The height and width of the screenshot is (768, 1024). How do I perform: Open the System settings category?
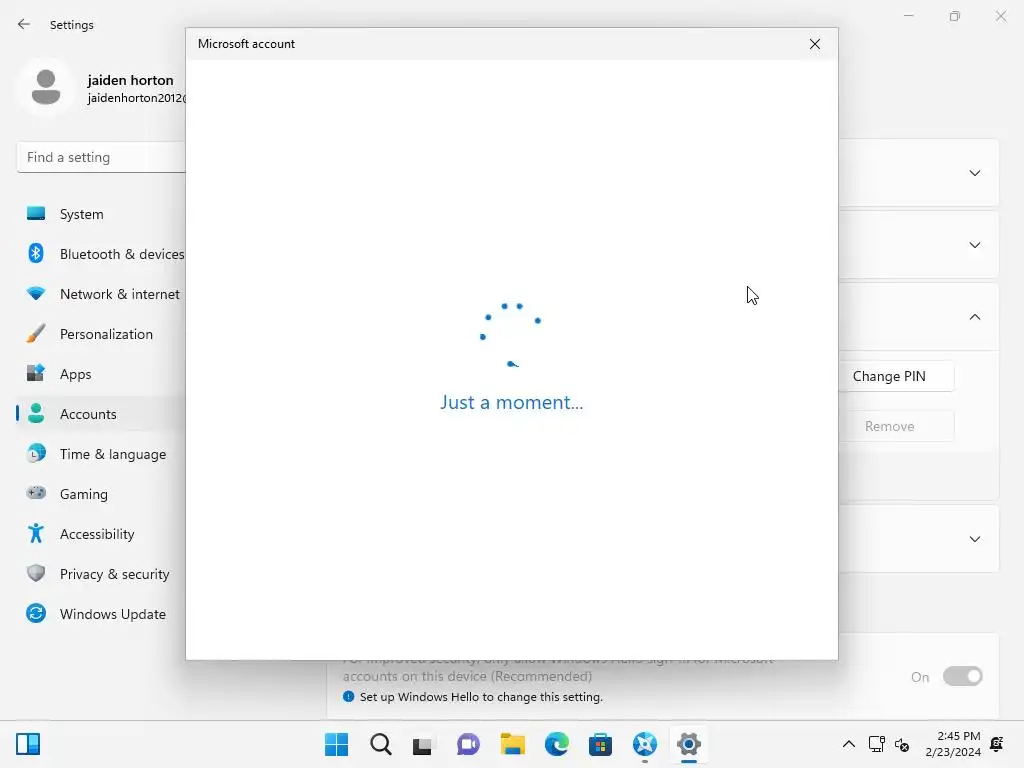[x=101, y=214]
